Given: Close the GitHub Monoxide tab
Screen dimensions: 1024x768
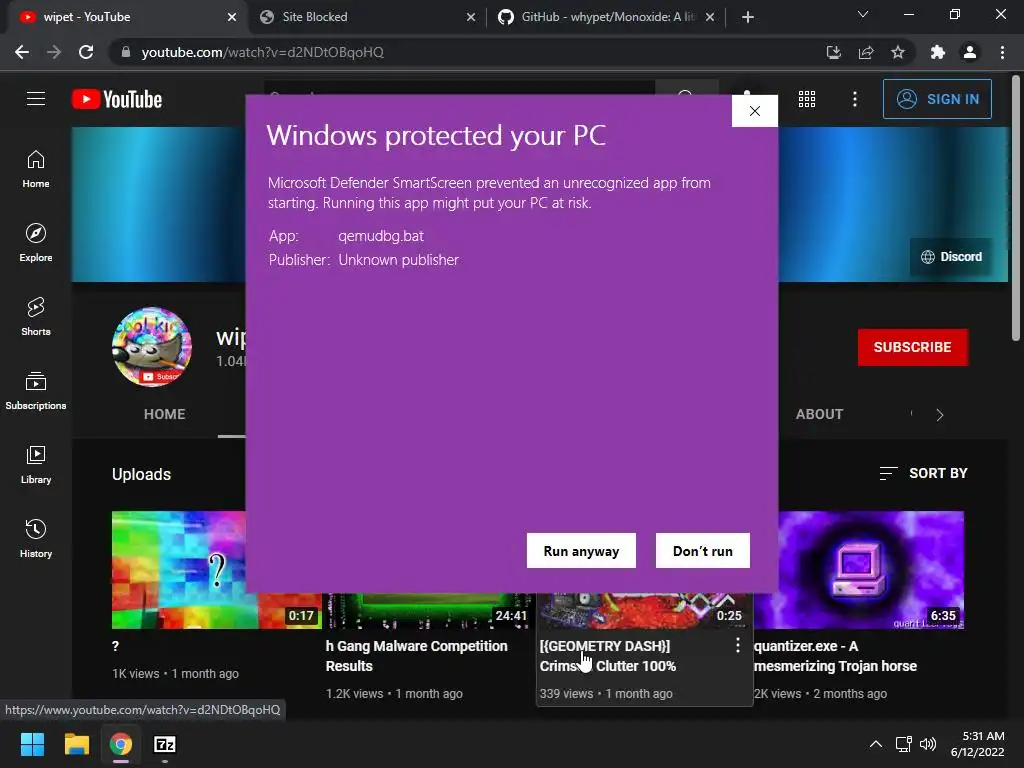Looking at the screenshot, I should tap(710, 17).
